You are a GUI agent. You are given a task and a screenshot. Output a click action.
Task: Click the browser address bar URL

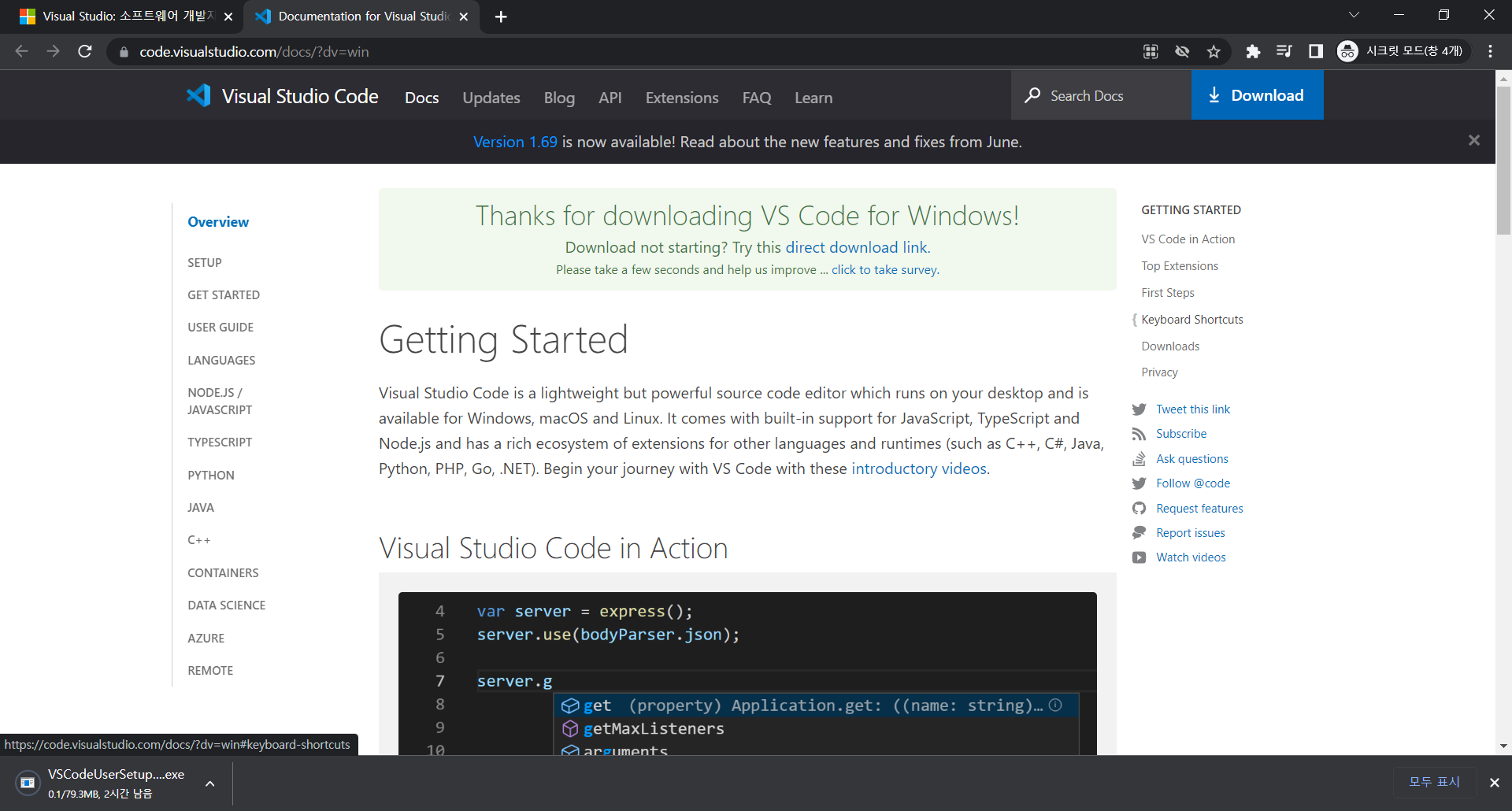point(254,52)
